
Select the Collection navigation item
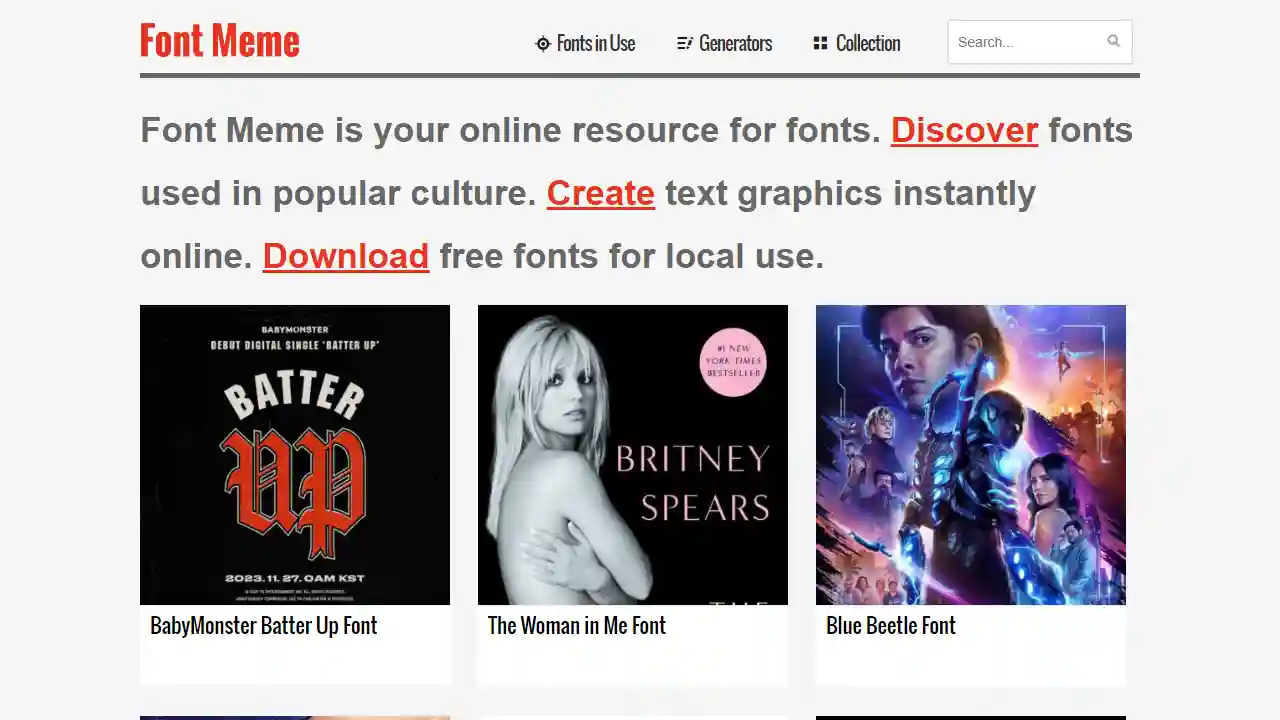click(x=868, y=43)
